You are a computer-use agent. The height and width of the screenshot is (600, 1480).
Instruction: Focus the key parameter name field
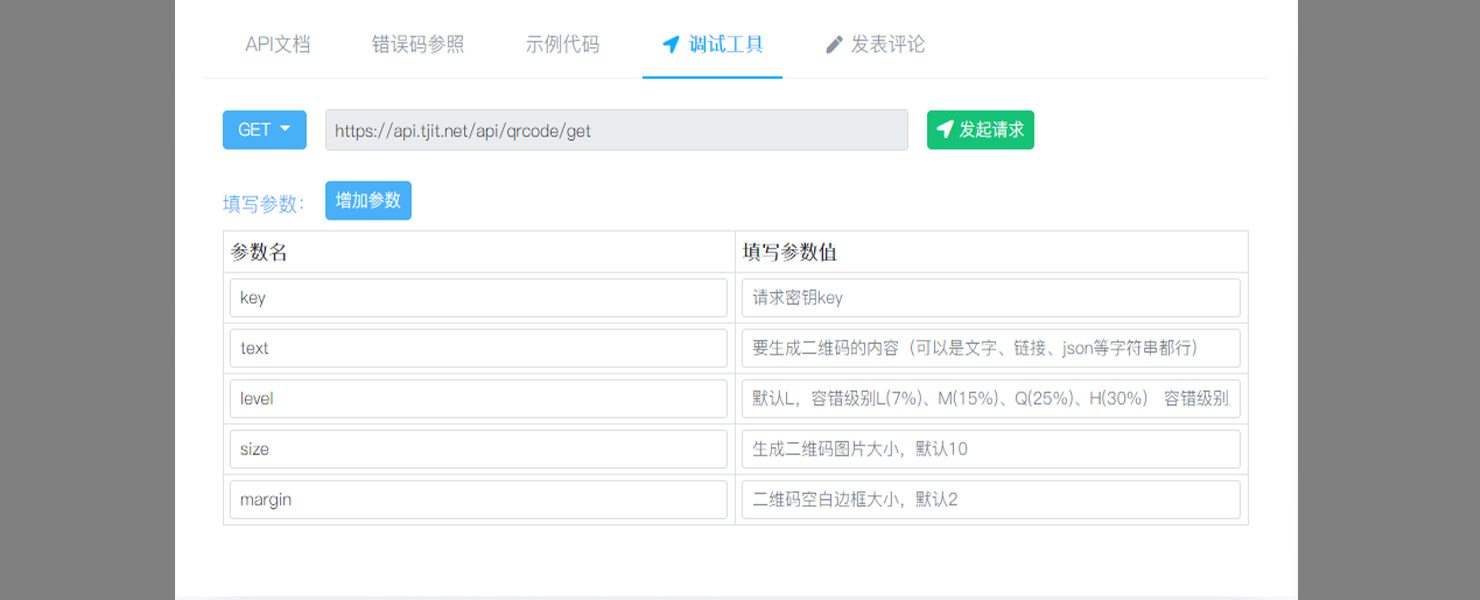coord(478,298)
